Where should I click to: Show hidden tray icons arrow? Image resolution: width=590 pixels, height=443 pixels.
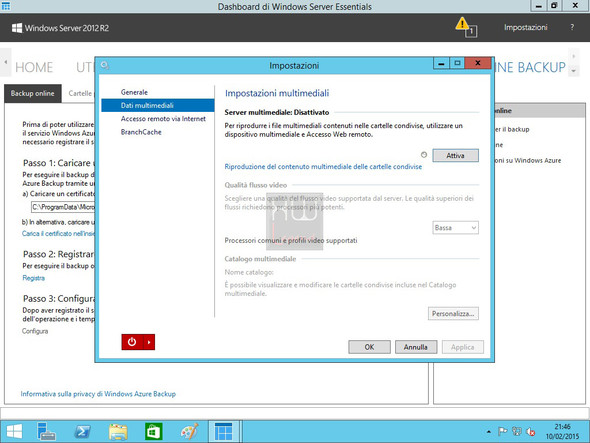point(488,432)
